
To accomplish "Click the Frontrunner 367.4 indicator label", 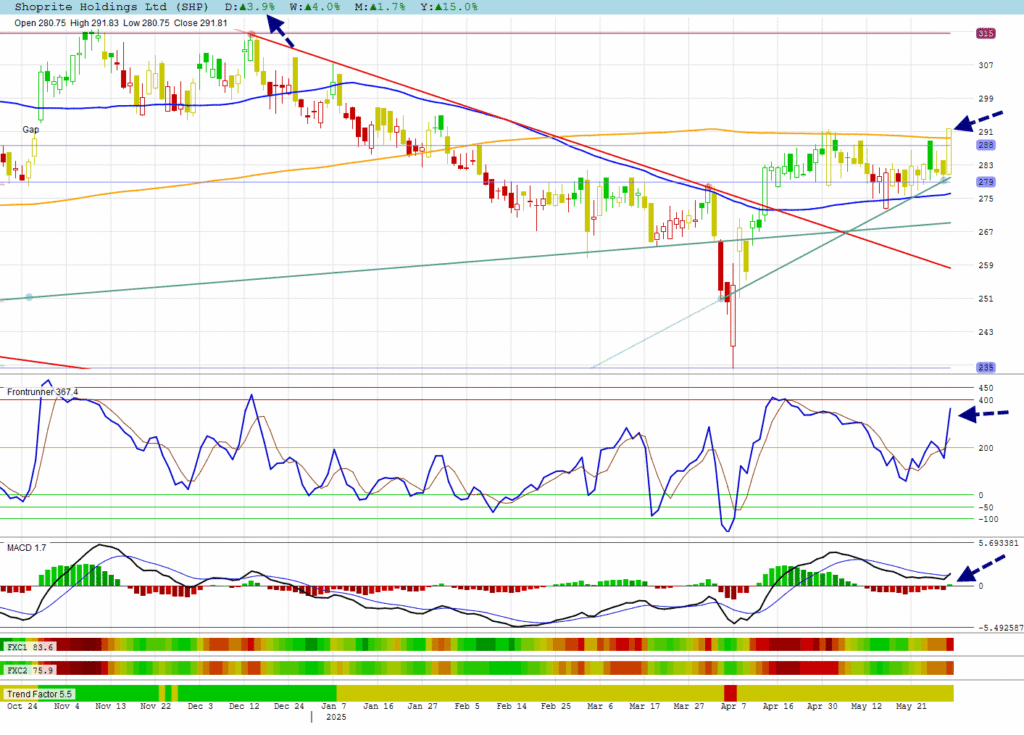I will [x=42, y=392].
